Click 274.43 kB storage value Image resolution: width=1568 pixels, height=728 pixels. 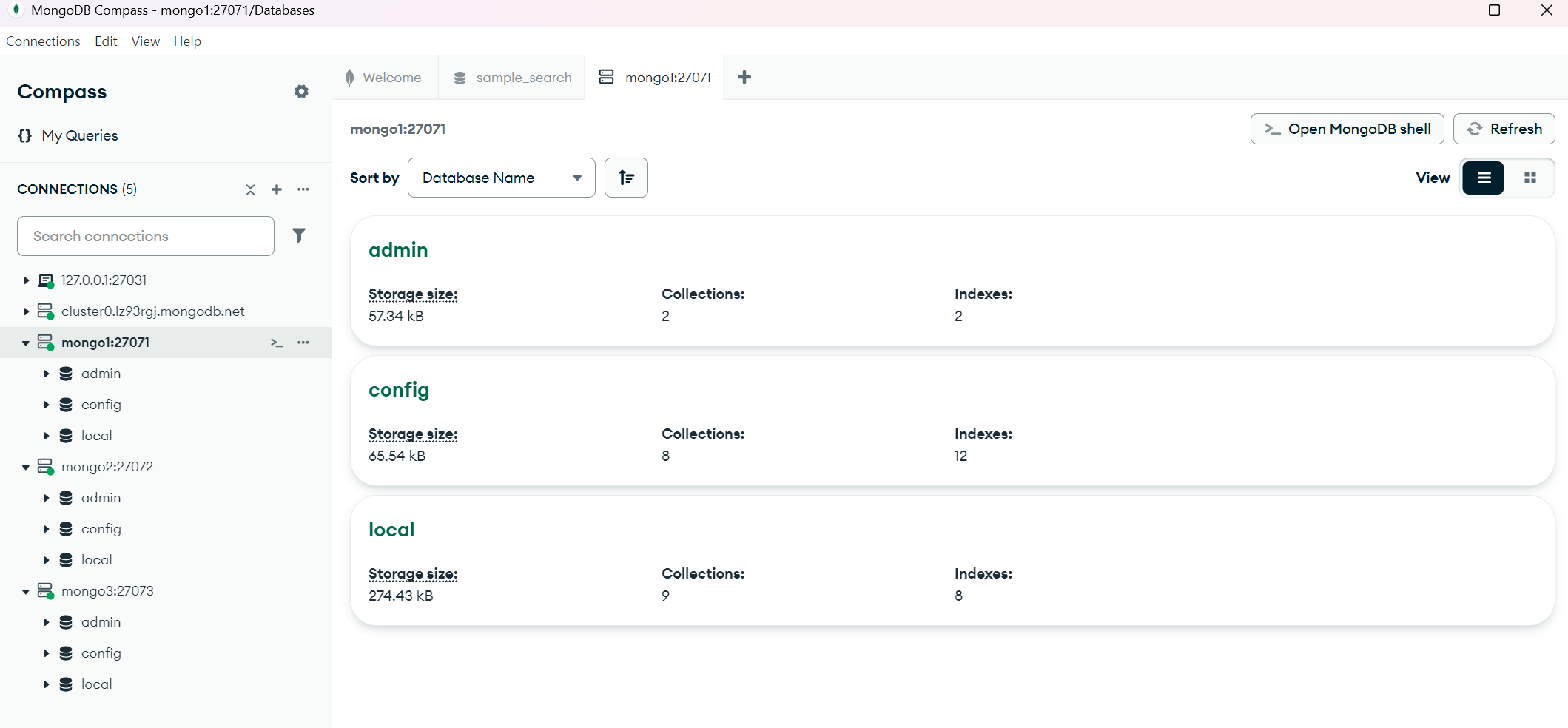click(x=401, y=596)
